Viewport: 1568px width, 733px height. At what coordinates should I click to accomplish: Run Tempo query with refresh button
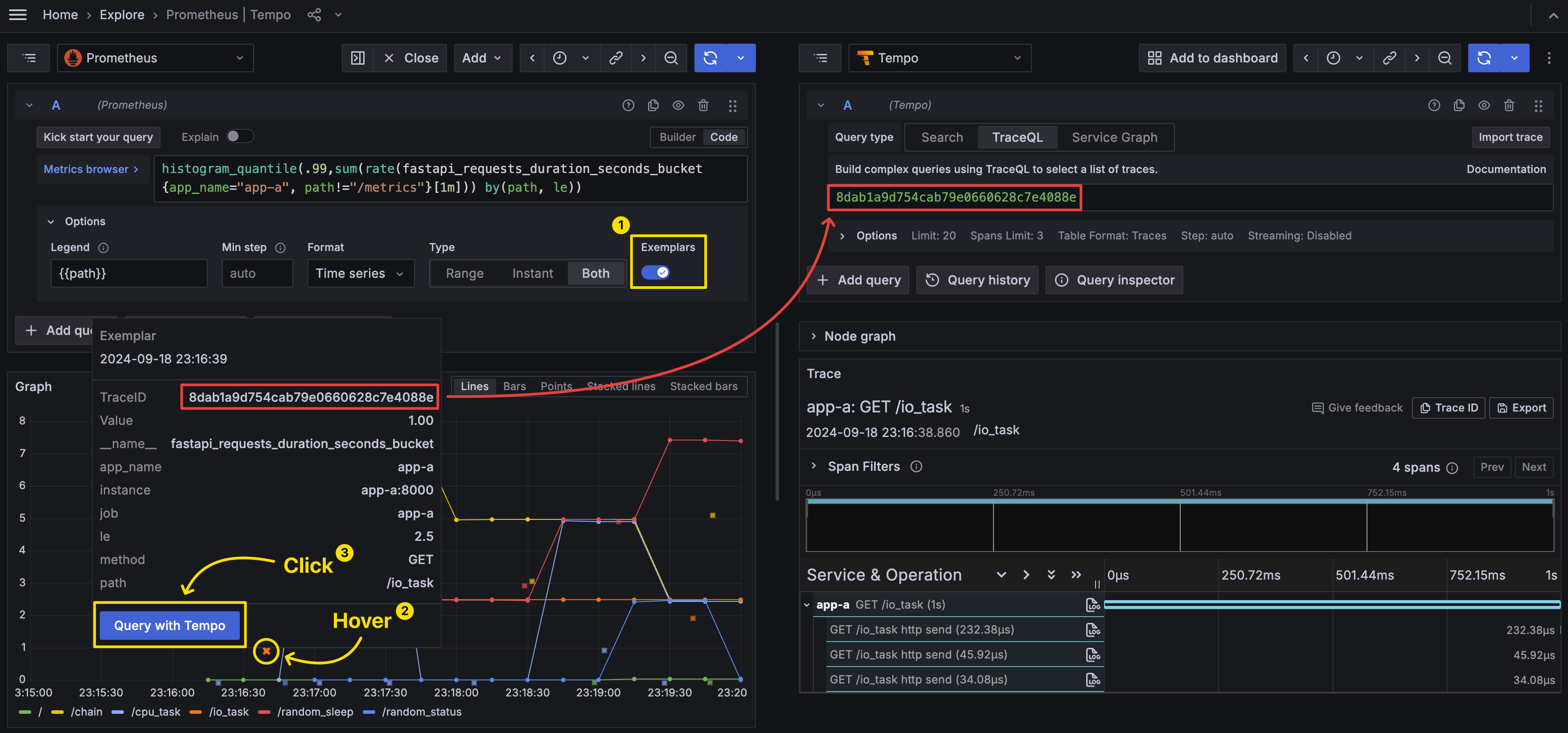(x=1484, y=58)
